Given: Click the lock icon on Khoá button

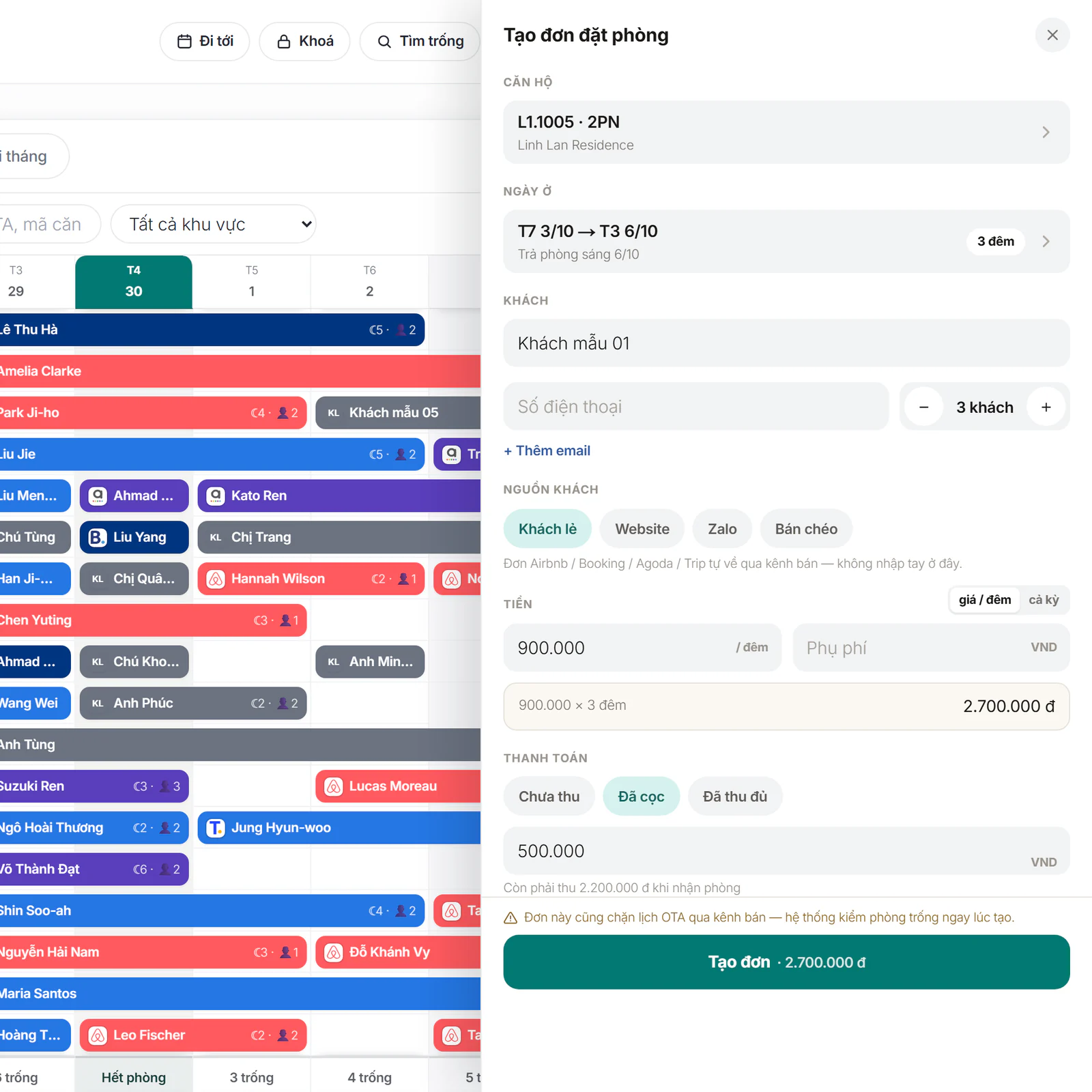Looking at the screenshot, I should [284, 42].
